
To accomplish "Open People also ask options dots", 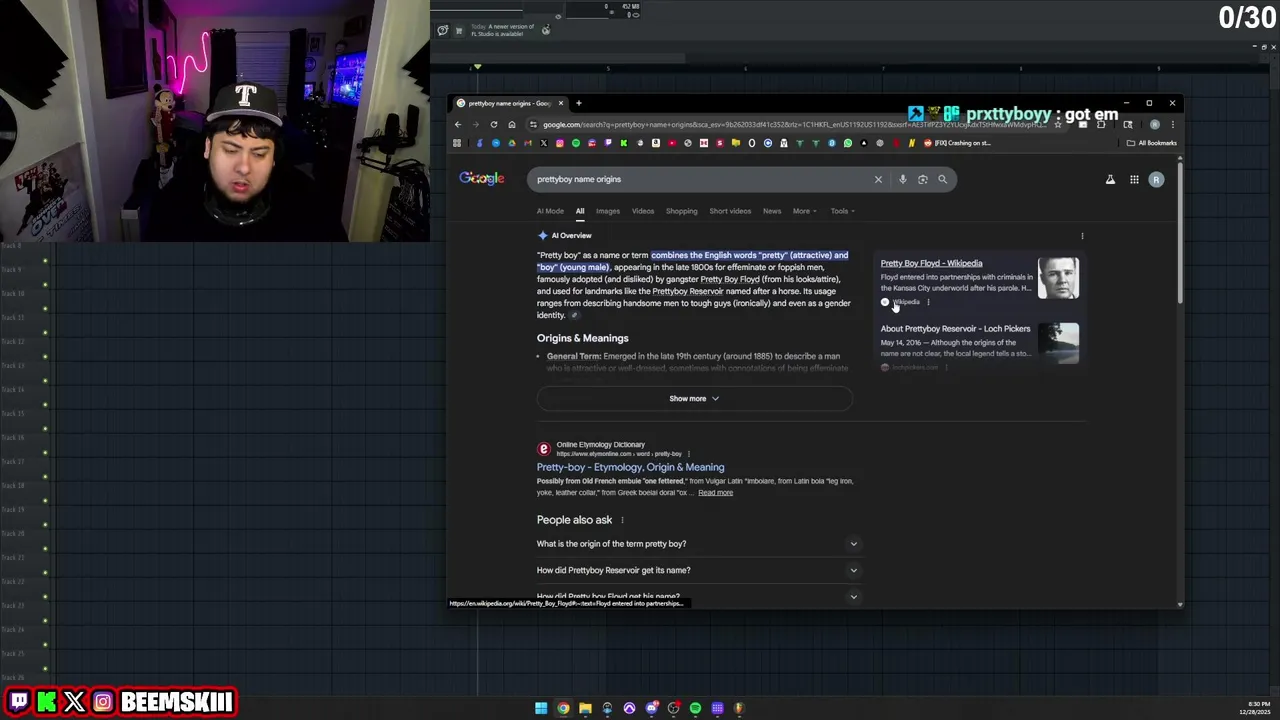I will coord(622,520).
